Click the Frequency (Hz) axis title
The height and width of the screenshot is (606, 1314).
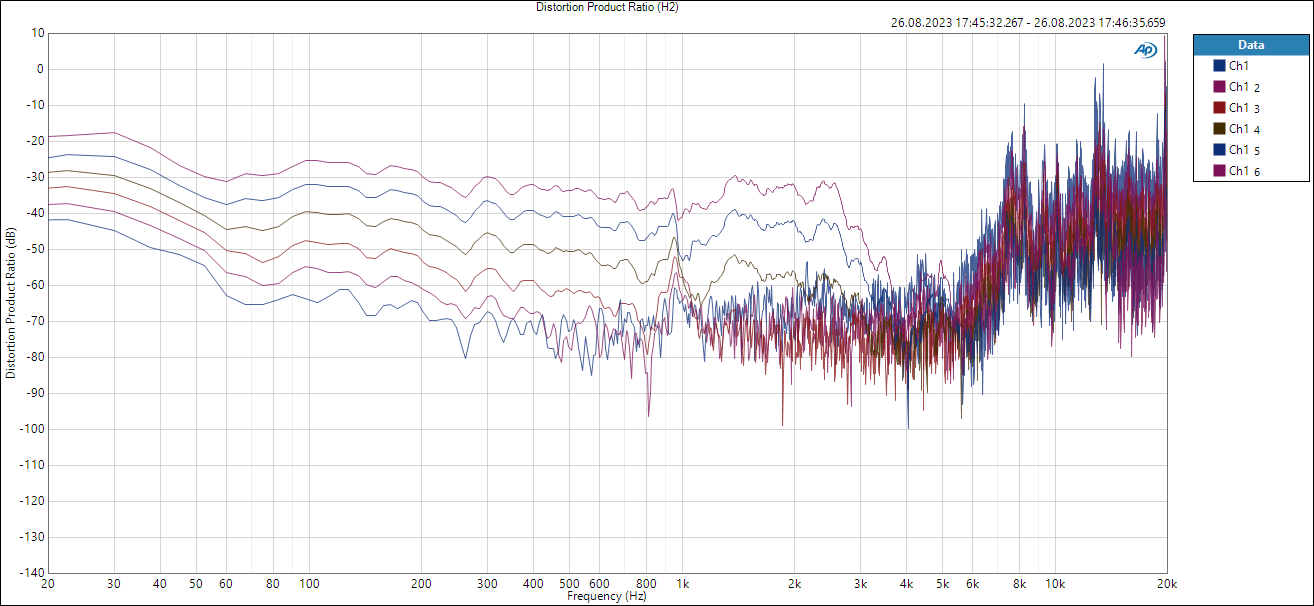click(607, 596)
